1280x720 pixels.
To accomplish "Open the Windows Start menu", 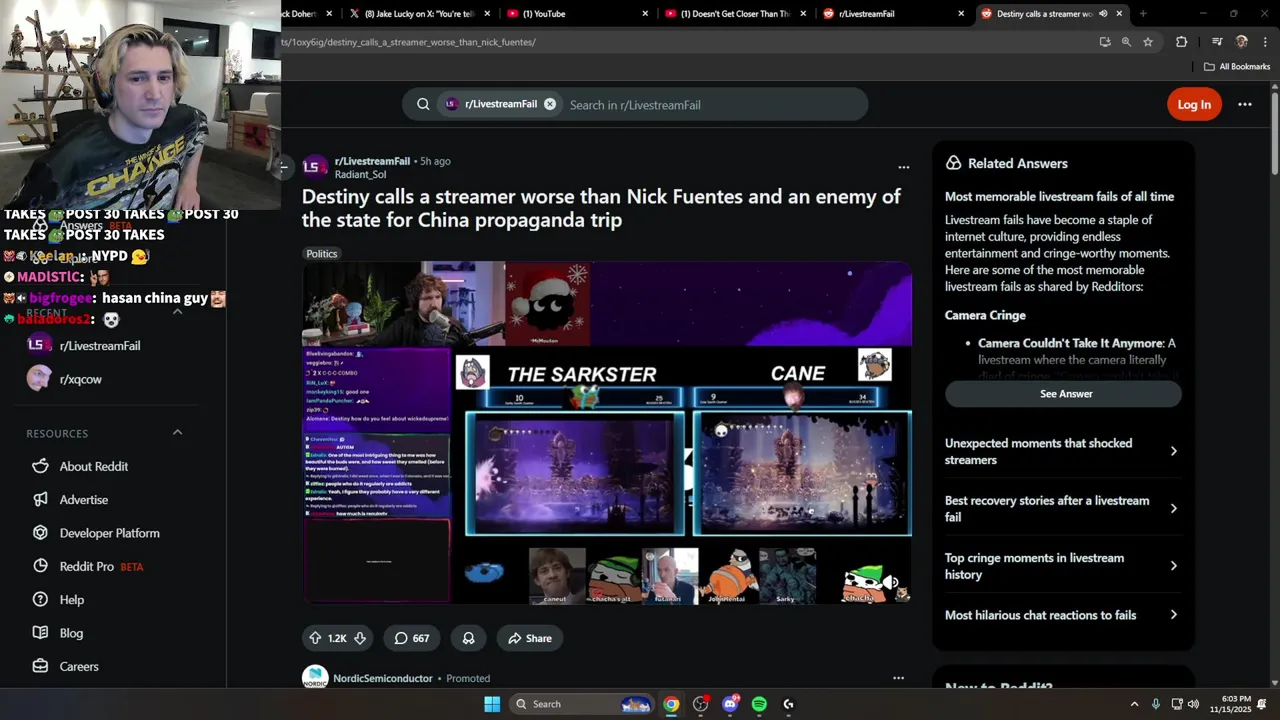I will (492, 704).
